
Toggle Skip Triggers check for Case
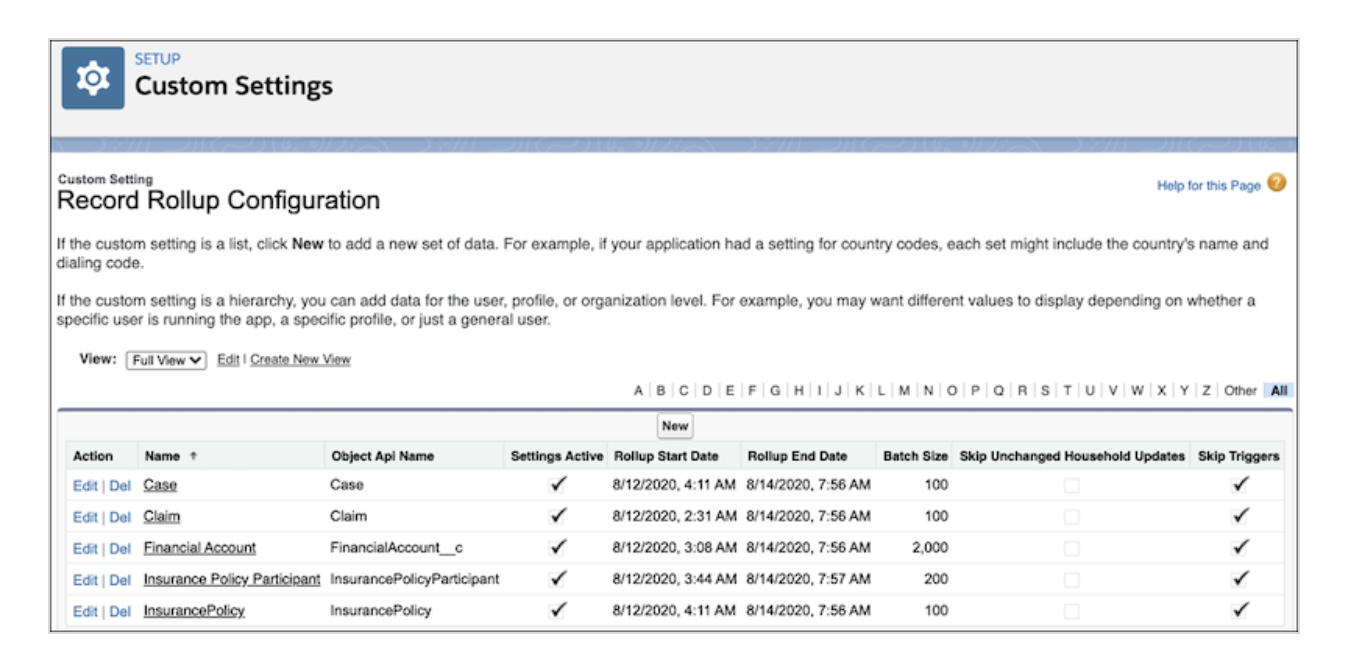pos(1241,484)
